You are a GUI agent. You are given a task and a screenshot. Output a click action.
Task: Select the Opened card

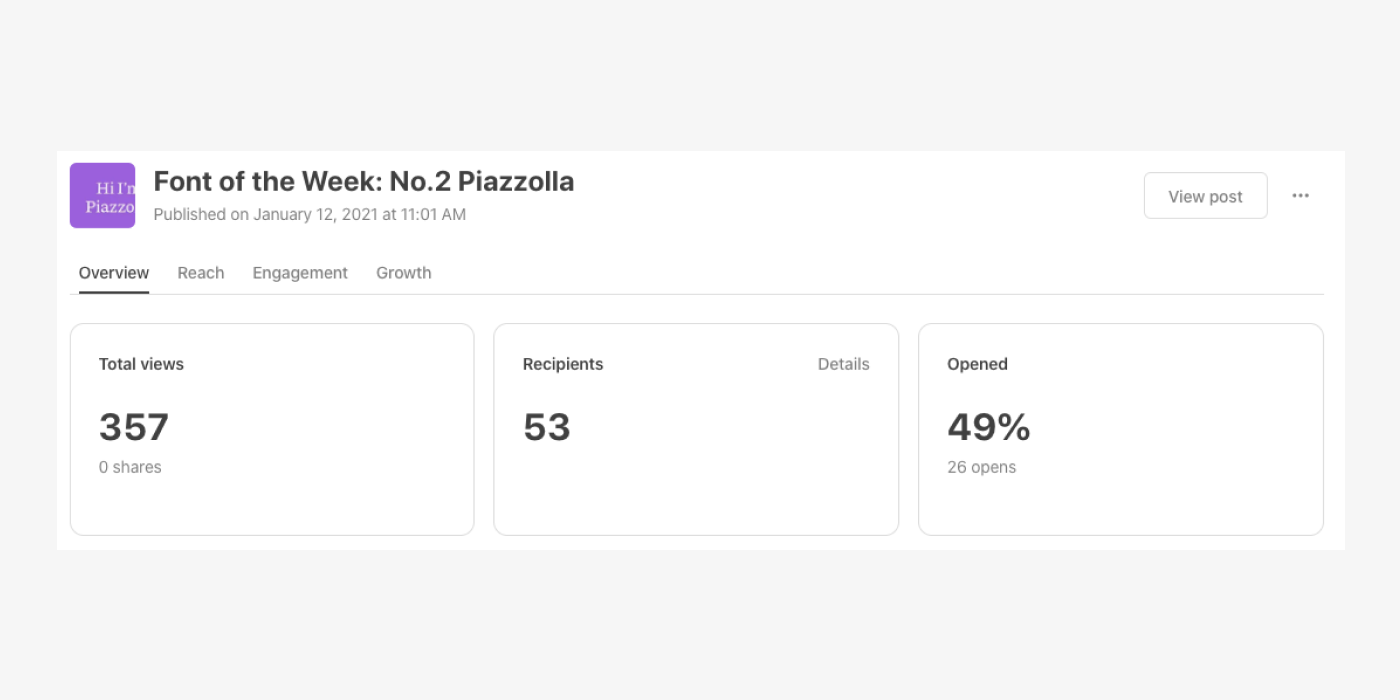[x=1120, y=428]
